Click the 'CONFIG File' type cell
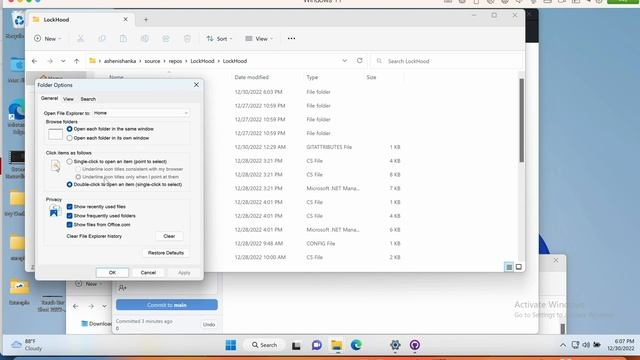This screenshot has height=360, width=640. [x=321, y=244]
